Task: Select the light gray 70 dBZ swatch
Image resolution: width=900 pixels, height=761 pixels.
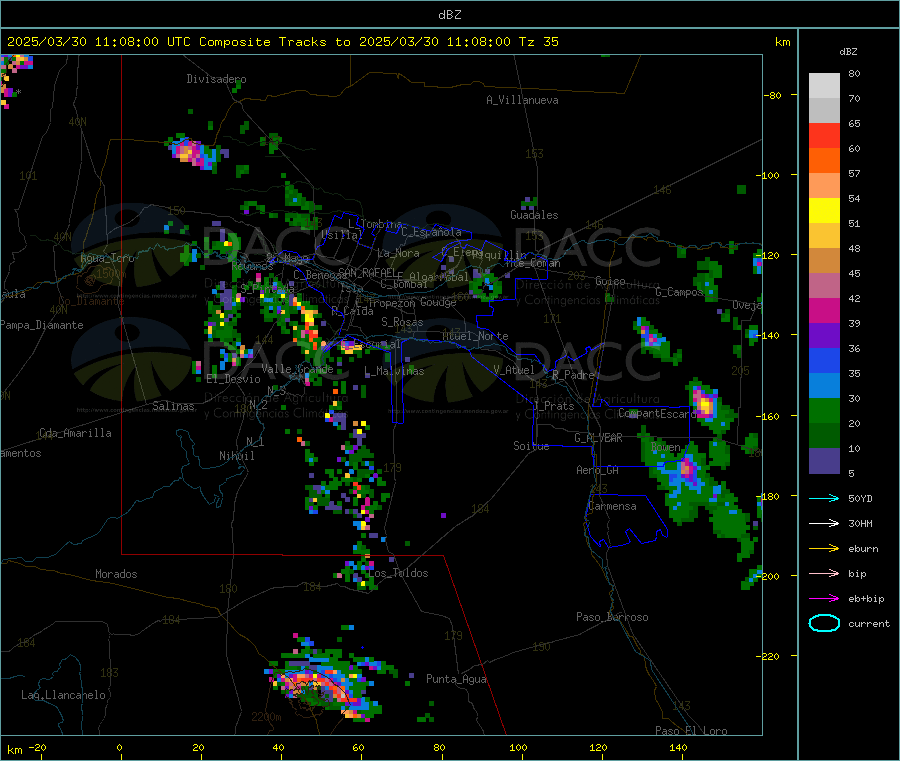Action: click(x=824, y=86)
